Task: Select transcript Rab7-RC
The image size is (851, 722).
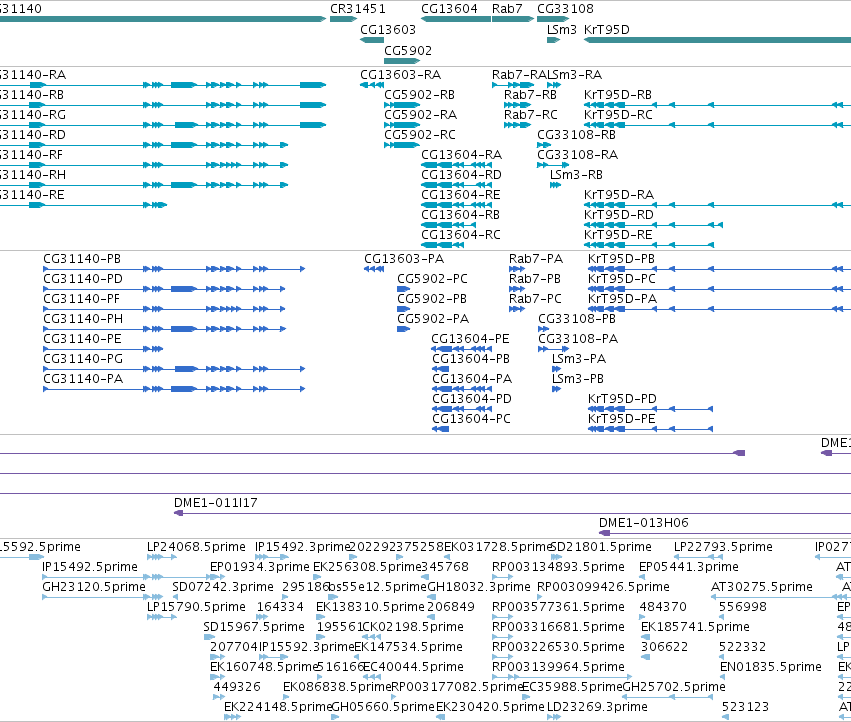Action: point(531,115)
